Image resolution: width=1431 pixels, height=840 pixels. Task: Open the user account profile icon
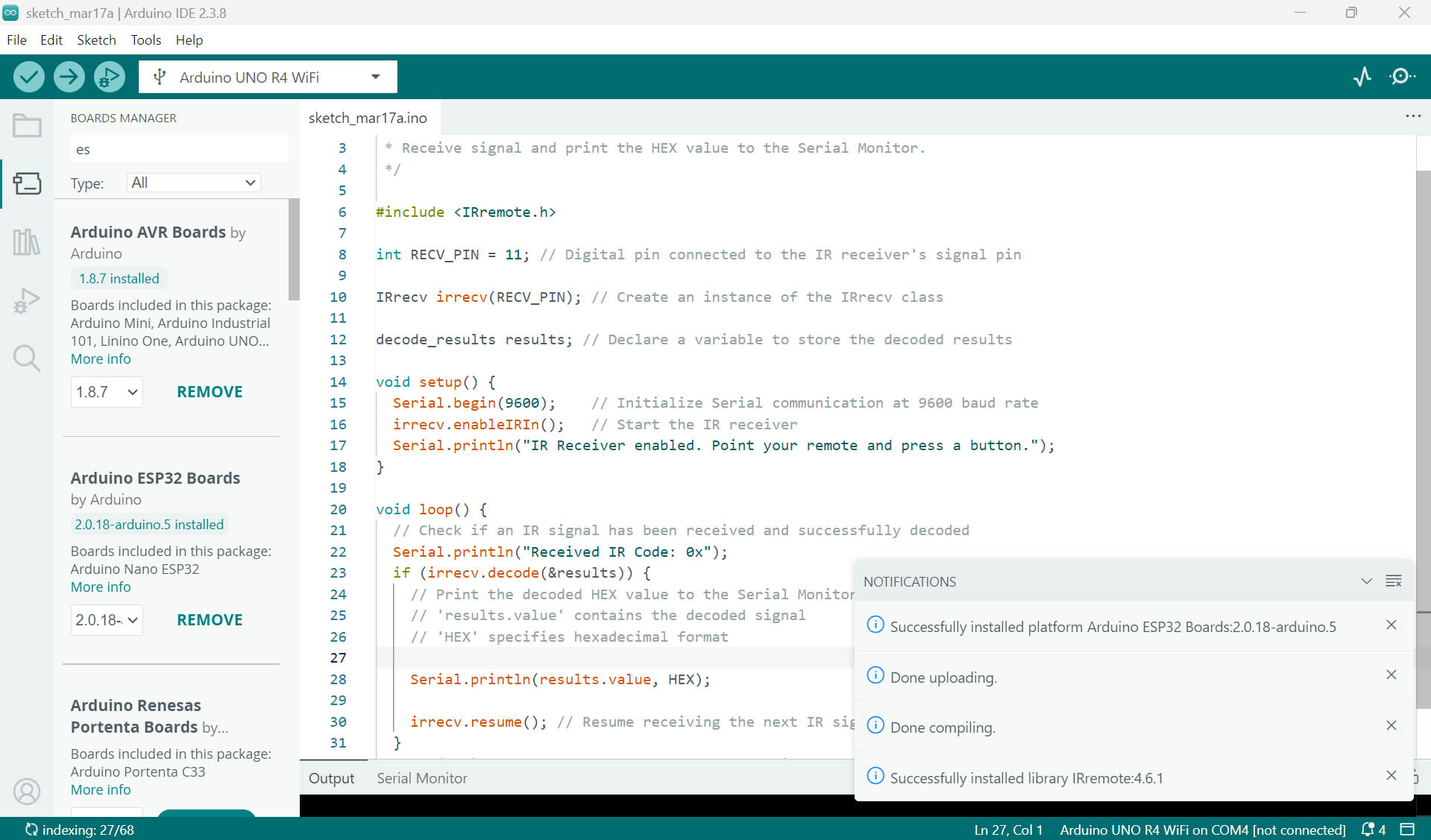pos(27,791)
